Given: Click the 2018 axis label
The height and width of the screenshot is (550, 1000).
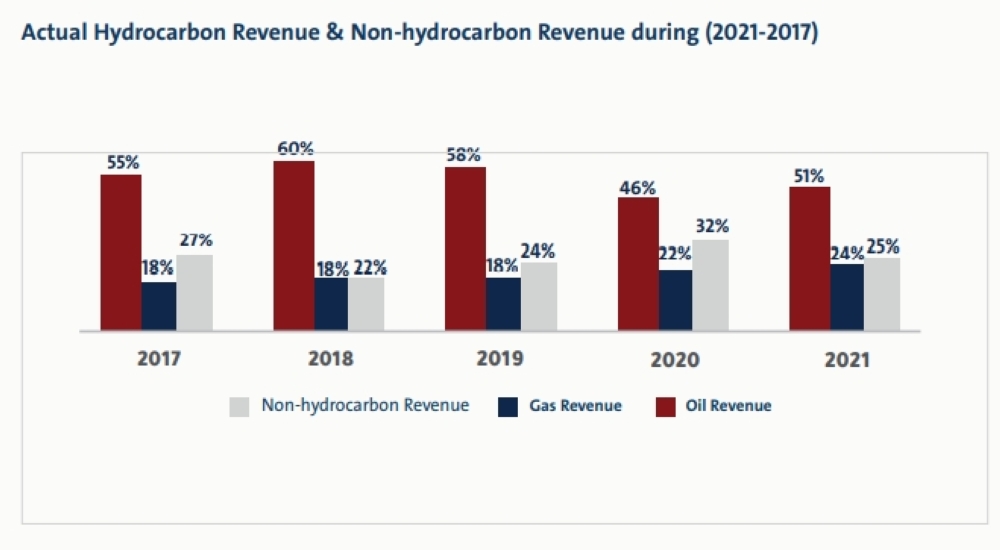Looking at the screenshot, I should 330,359.
